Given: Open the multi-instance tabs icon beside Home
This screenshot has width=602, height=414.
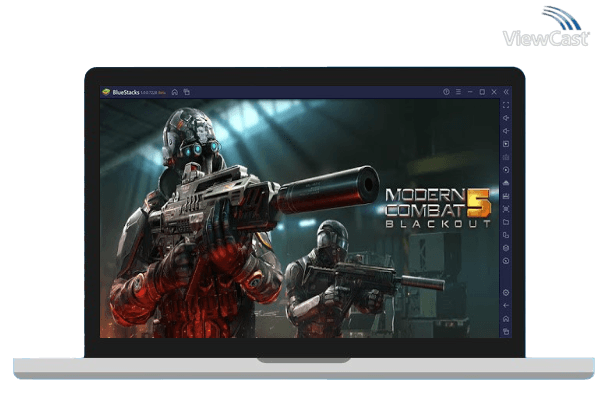Looking at the screenshot, I should 187,92.
